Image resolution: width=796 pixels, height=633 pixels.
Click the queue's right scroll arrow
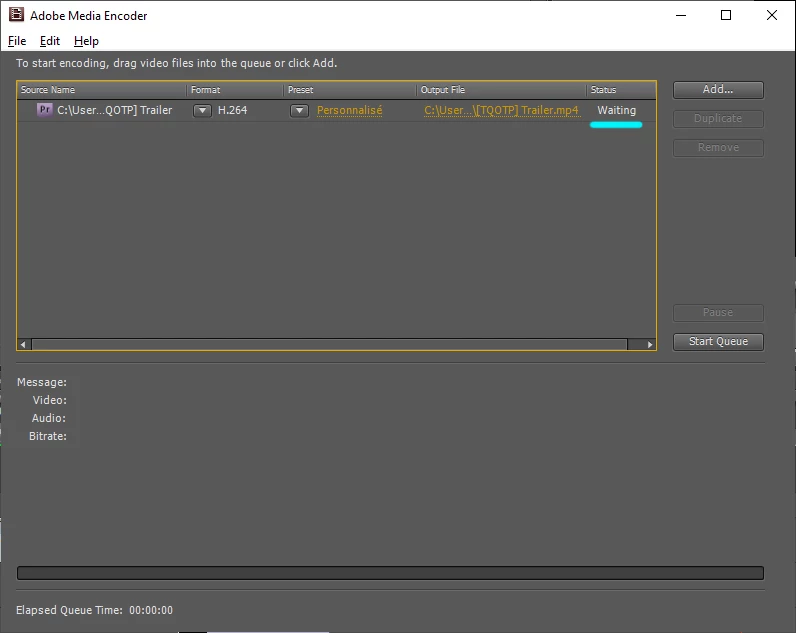click(x=649, y=344)
